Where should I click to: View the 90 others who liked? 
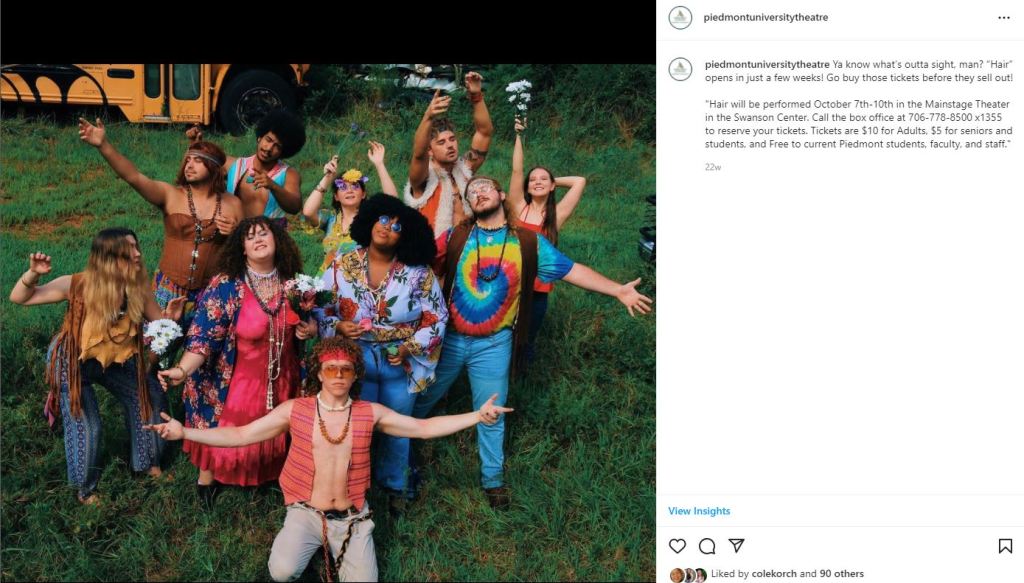click(x=841, y=574)
